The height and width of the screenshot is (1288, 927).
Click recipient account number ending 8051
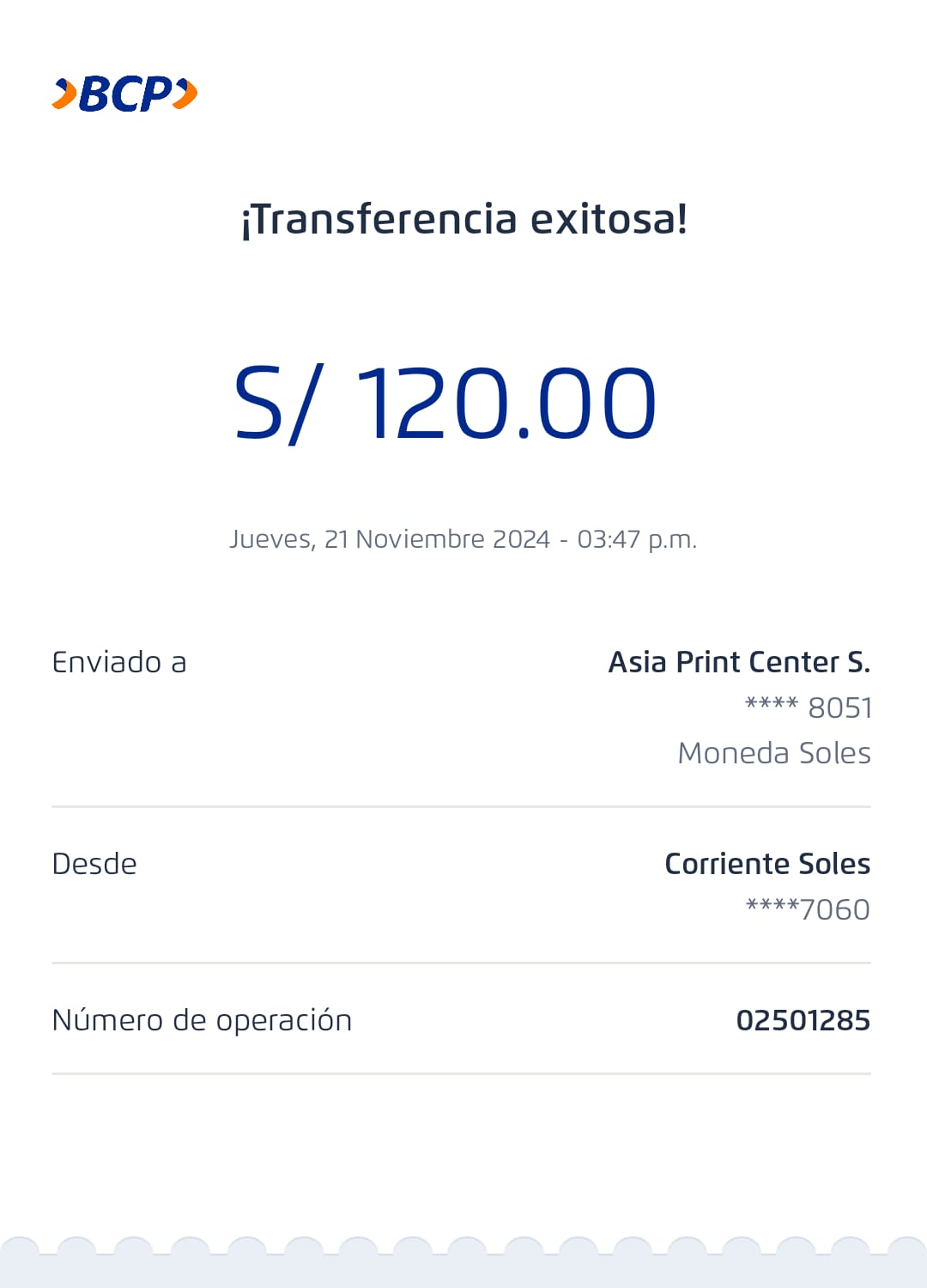pyautogui.click(x=808, y=708)
